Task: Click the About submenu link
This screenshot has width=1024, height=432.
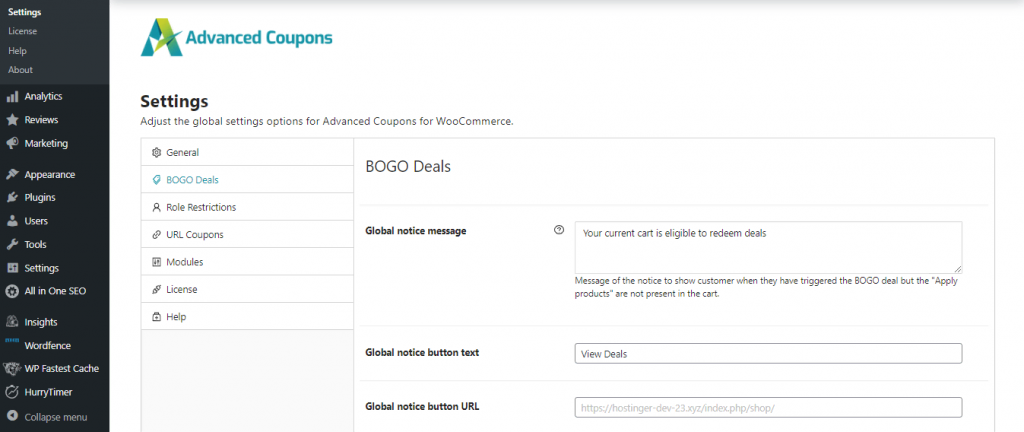Action: pyautogui.click(x=20, y=70)
